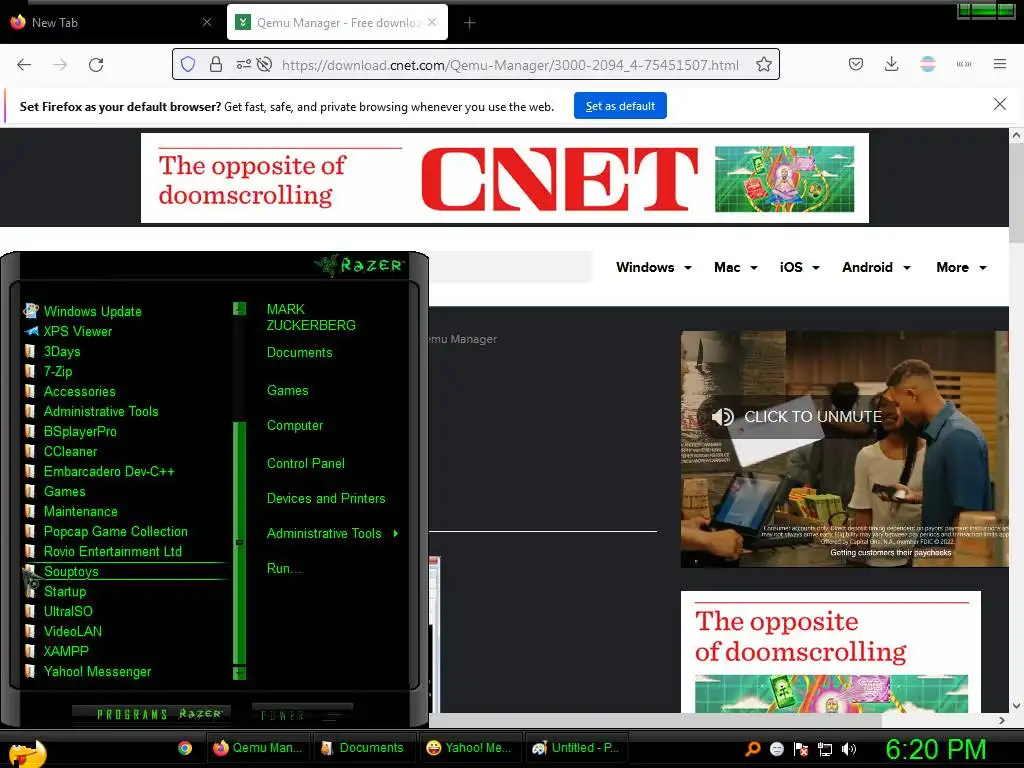The width and height of the screenshot is (1024, 768).
Task: Open the site padlock security info
Action: [216, 65]
